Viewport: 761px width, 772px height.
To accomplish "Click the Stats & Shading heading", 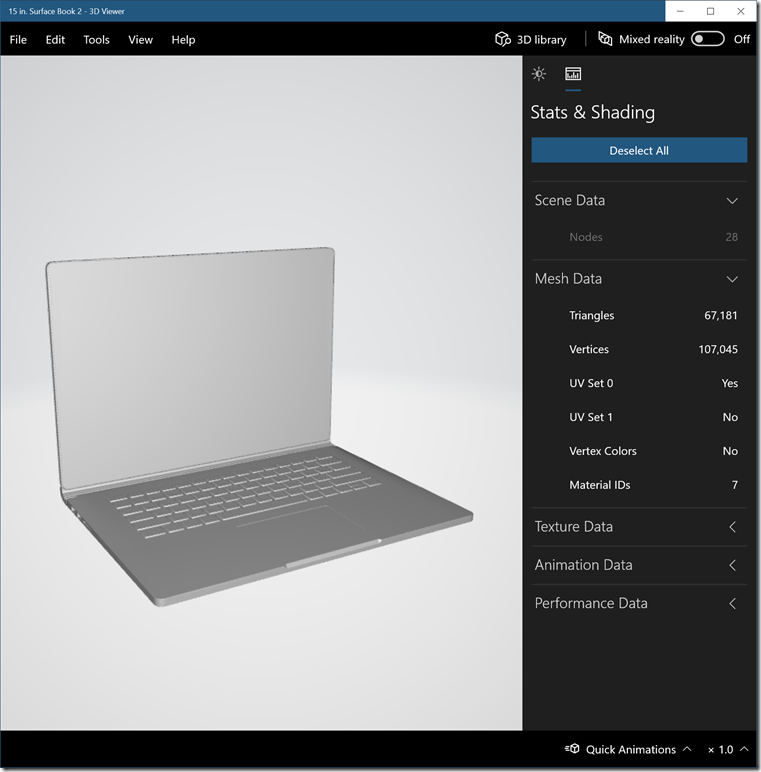I will click(593, 112).
